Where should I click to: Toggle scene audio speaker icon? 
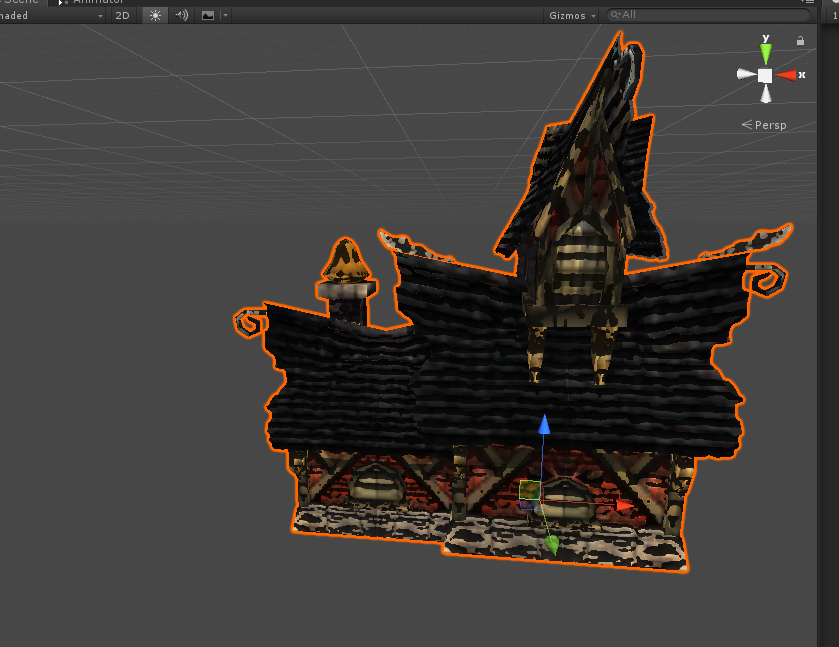tap(181, 16)
